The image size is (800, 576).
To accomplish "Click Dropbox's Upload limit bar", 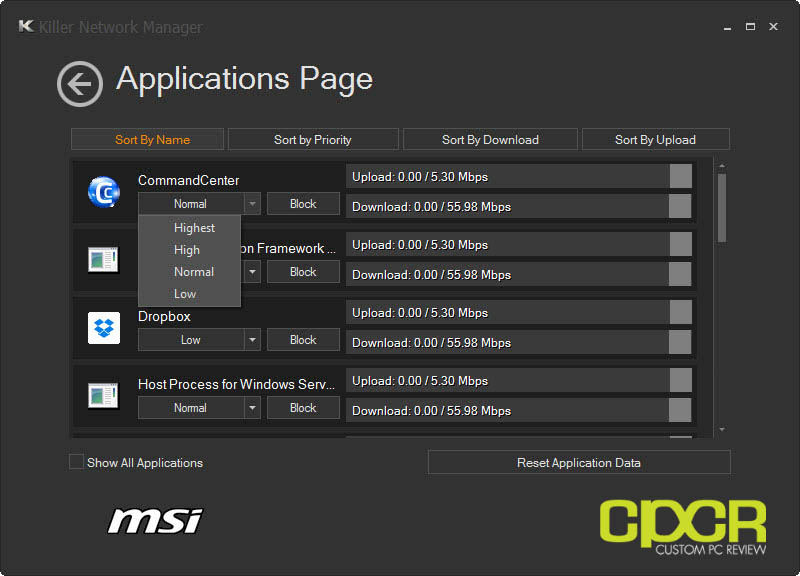I will point(519,312).
